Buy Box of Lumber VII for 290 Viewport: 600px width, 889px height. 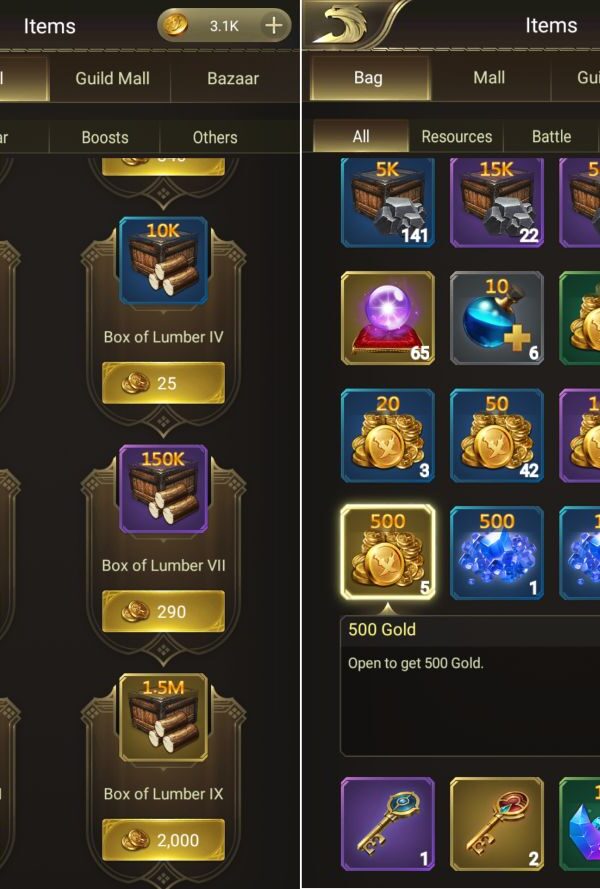(x=163, y=611)
